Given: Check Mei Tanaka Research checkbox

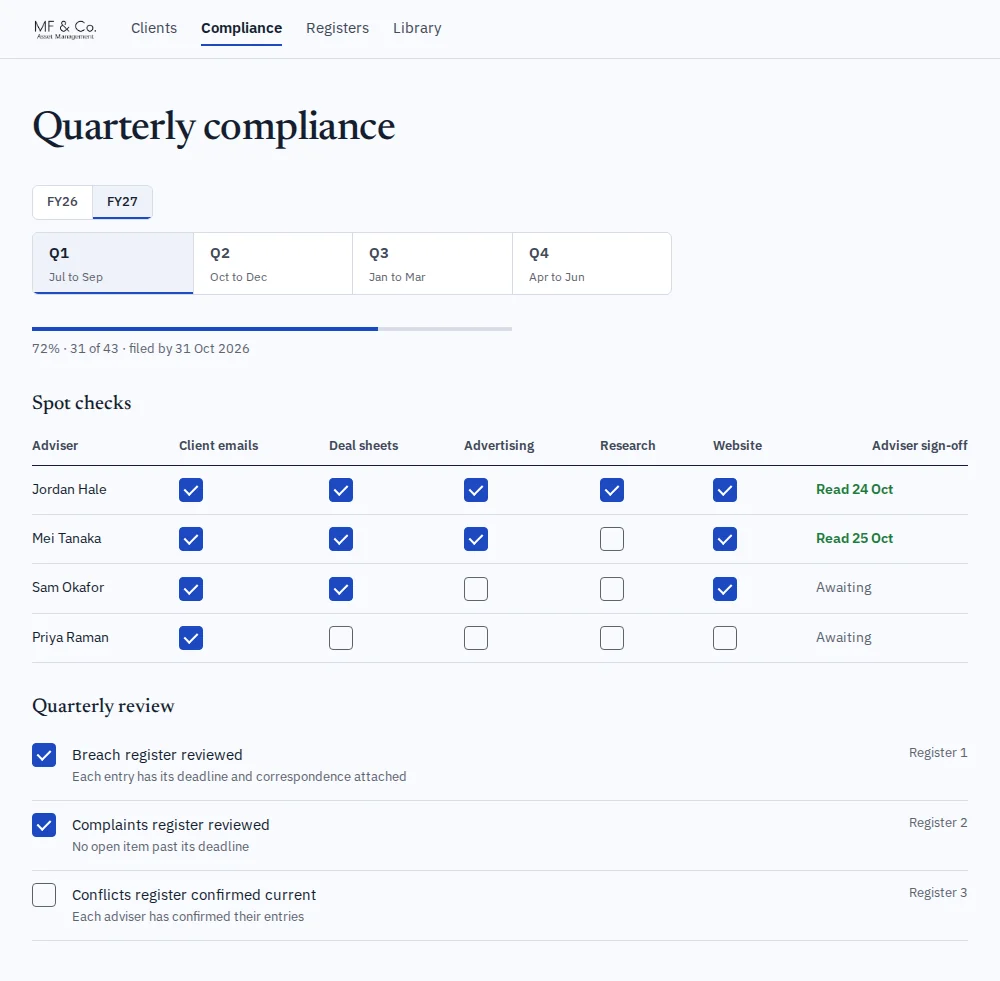Looking at the screenshot, I should click(x=612, y=539).
